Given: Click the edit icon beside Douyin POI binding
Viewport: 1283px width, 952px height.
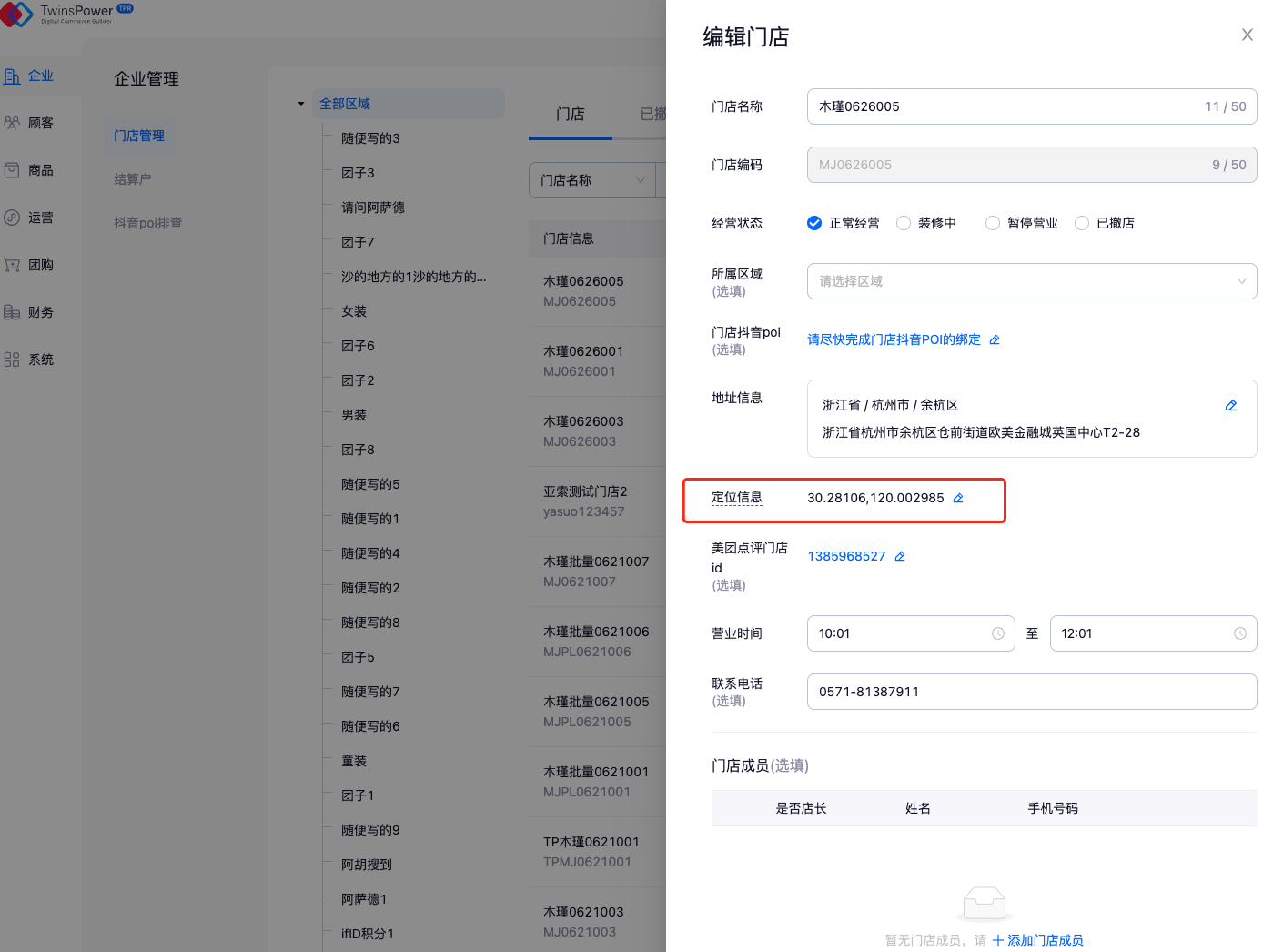Looking at the screenshot, I should [x=995, y=339].
